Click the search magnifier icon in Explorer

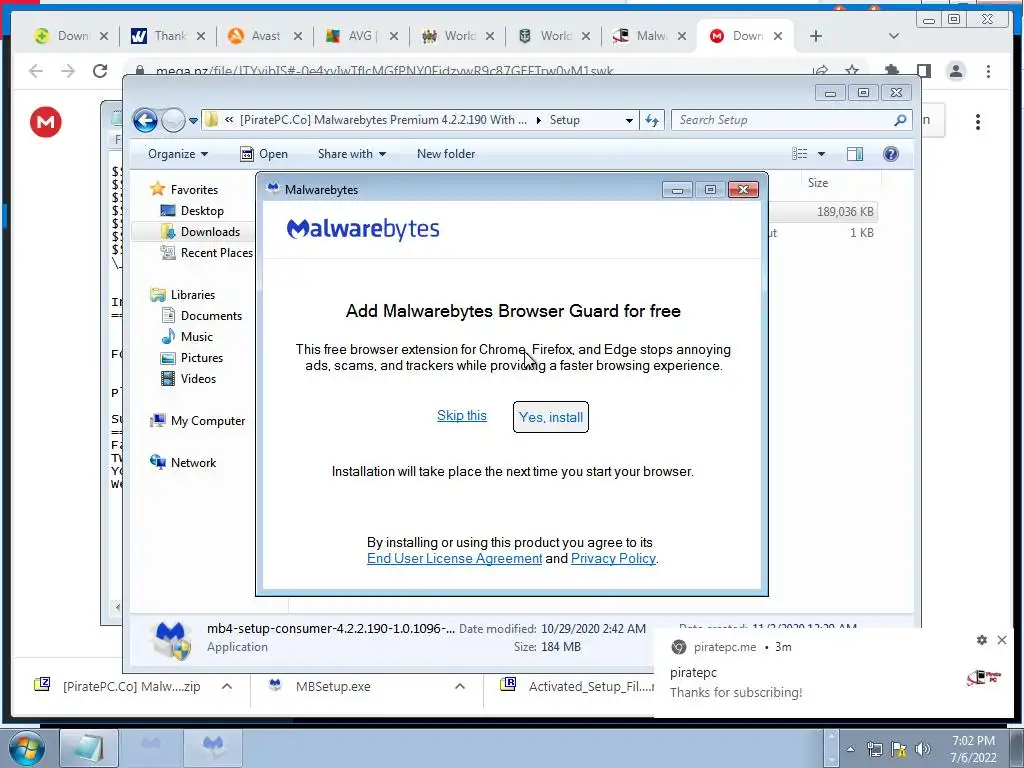(x=901, y=120)
